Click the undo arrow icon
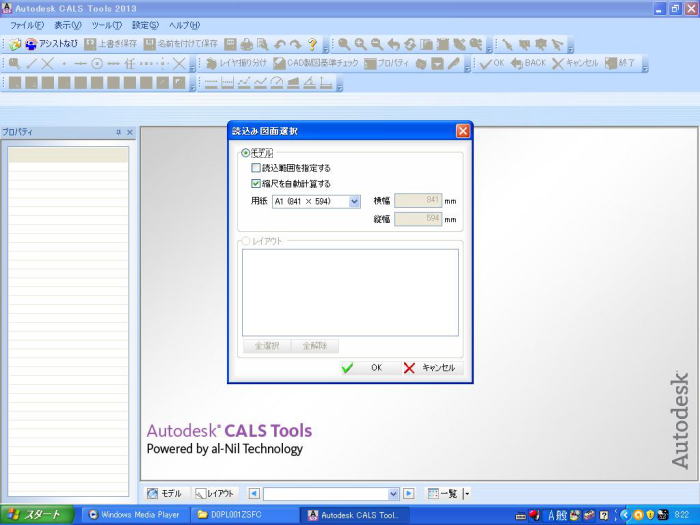700x525 pixels. click(279, 44)
